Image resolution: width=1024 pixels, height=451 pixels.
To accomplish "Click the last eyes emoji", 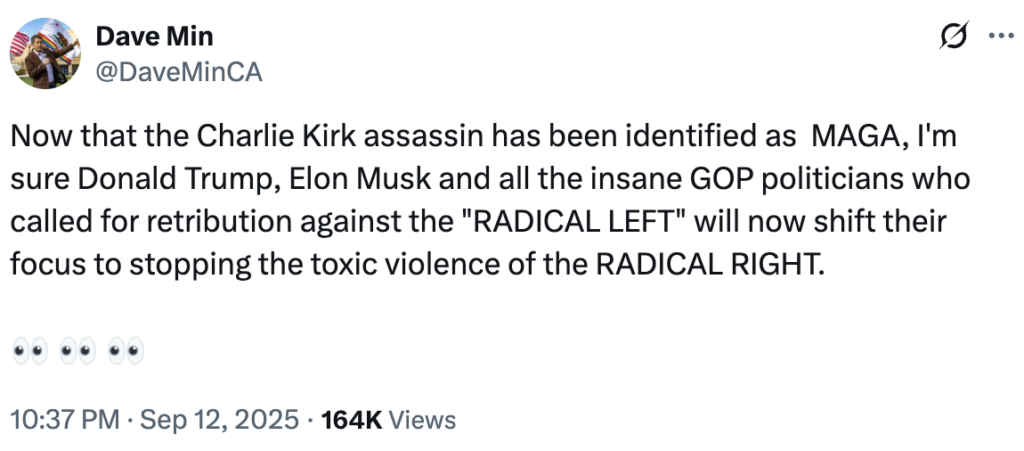I will tap(126, 352).
